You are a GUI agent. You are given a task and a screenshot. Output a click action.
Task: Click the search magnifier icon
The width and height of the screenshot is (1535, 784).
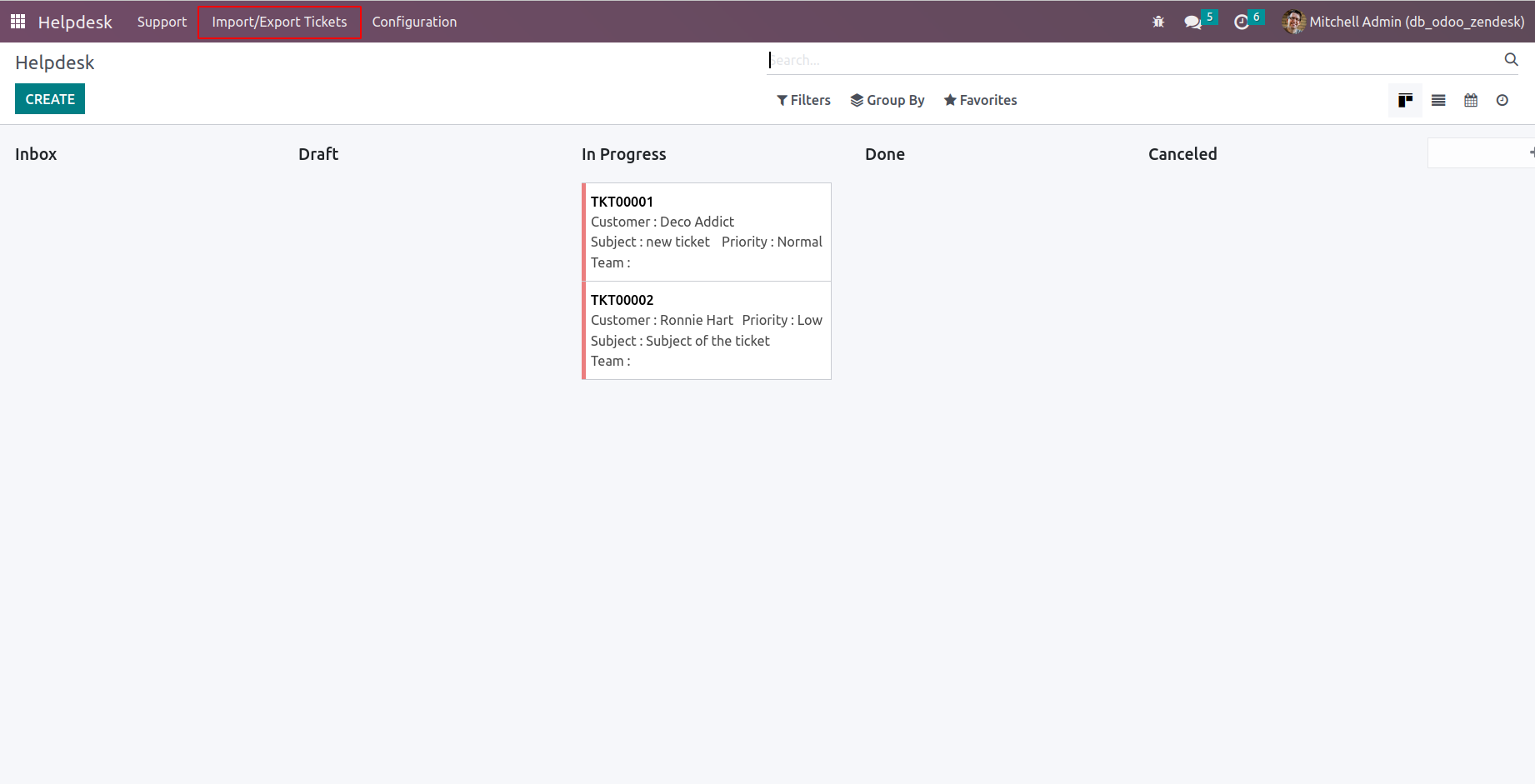tap(1511, 59)
